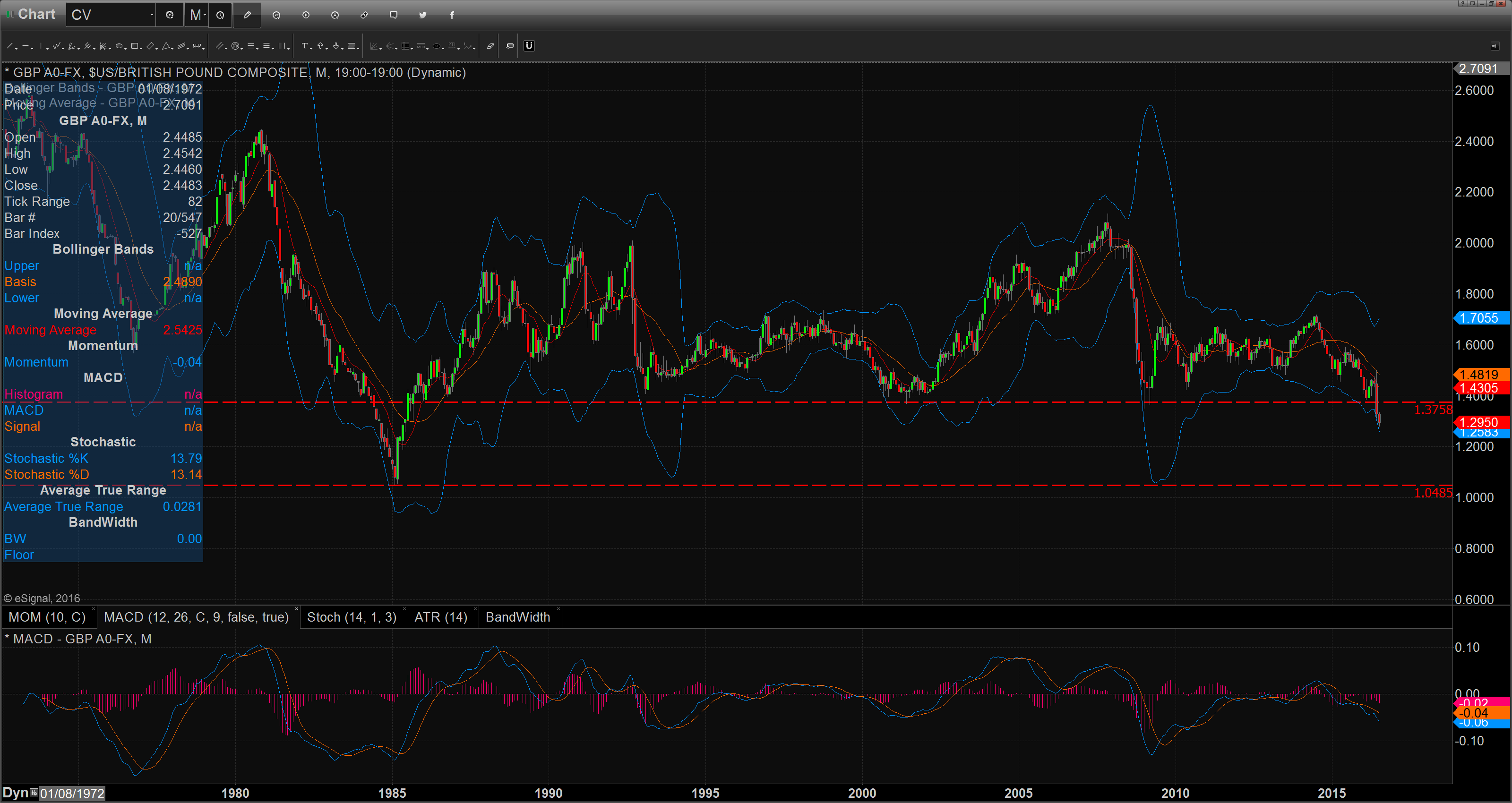Viewport: 1512px width, 803px height.
Task: Click the '* MACD - GBP A0-FX, M' pane title
Action: [x=78, y=639]
